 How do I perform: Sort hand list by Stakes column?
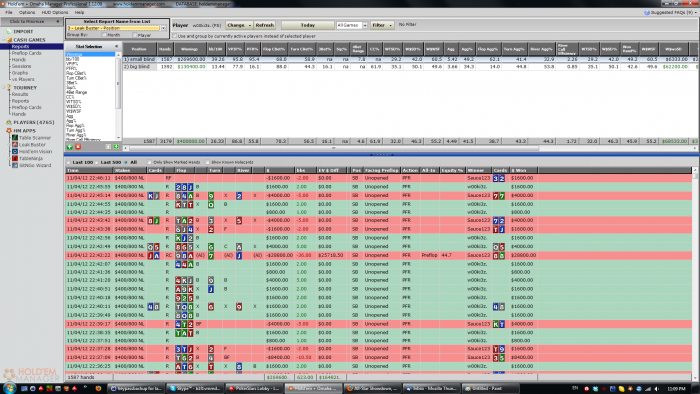tap(130, 170)
